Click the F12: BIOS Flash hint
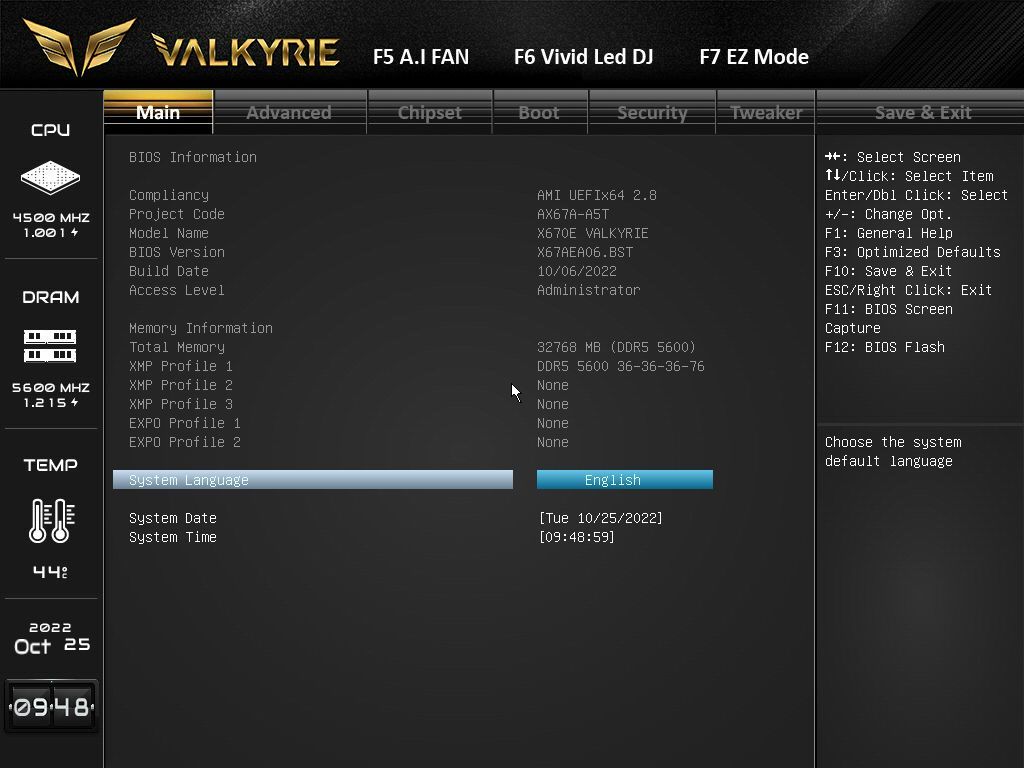The width and height of the screenshot is (1024, 768). [x=884, y=347]
